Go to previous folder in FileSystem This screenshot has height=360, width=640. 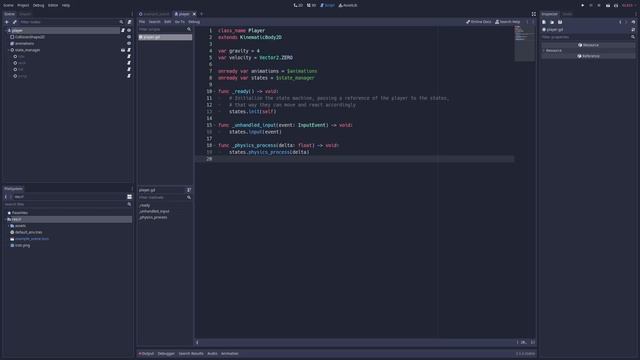[x=6, y=197]
